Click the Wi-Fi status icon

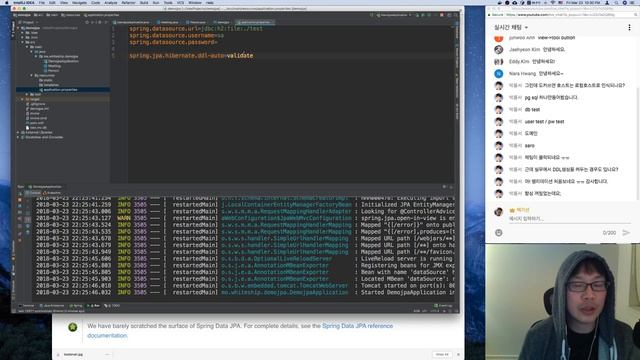pos(552,2)
